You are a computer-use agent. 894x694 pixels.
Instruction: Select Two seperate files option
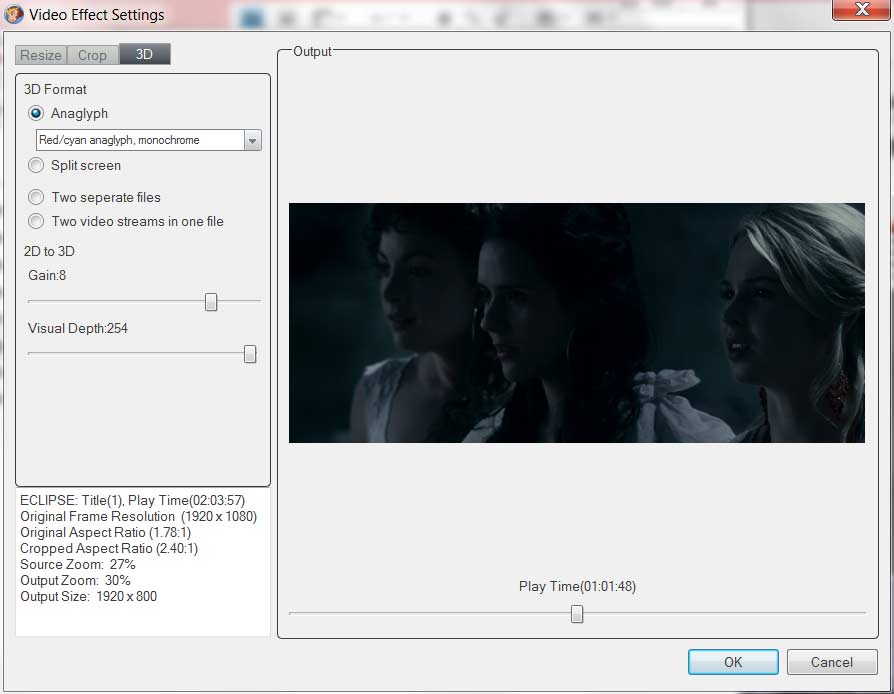(36, 197)
